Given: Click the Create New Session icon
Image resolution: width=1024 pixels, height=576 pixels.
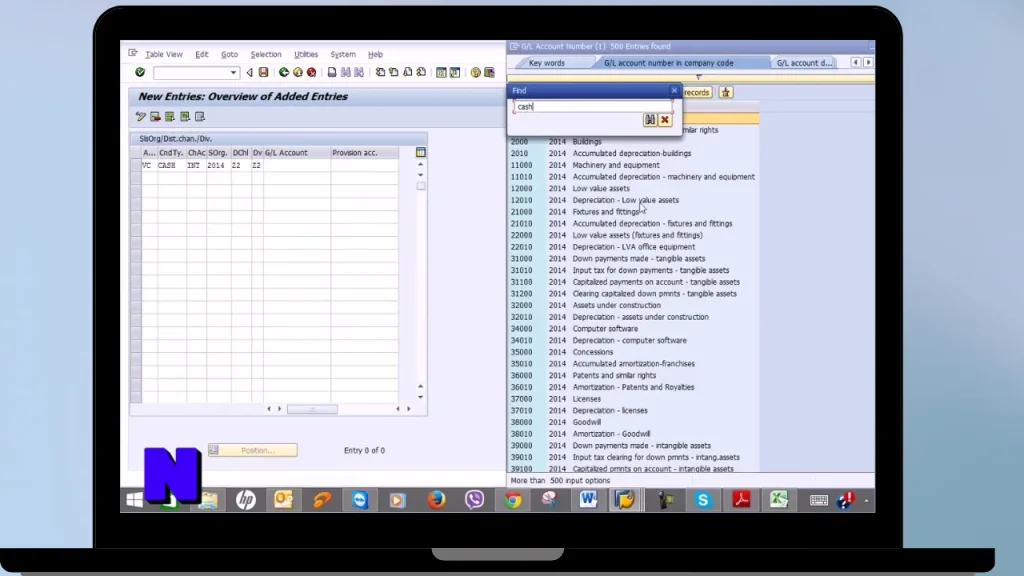Looking at the screenshot, I should tap(441, 72).
